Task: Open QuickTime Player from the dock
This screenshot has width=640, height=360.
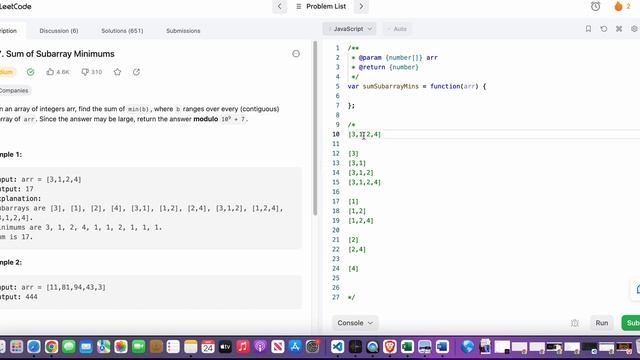Action: pyautogui.click(x=372, y=347)
